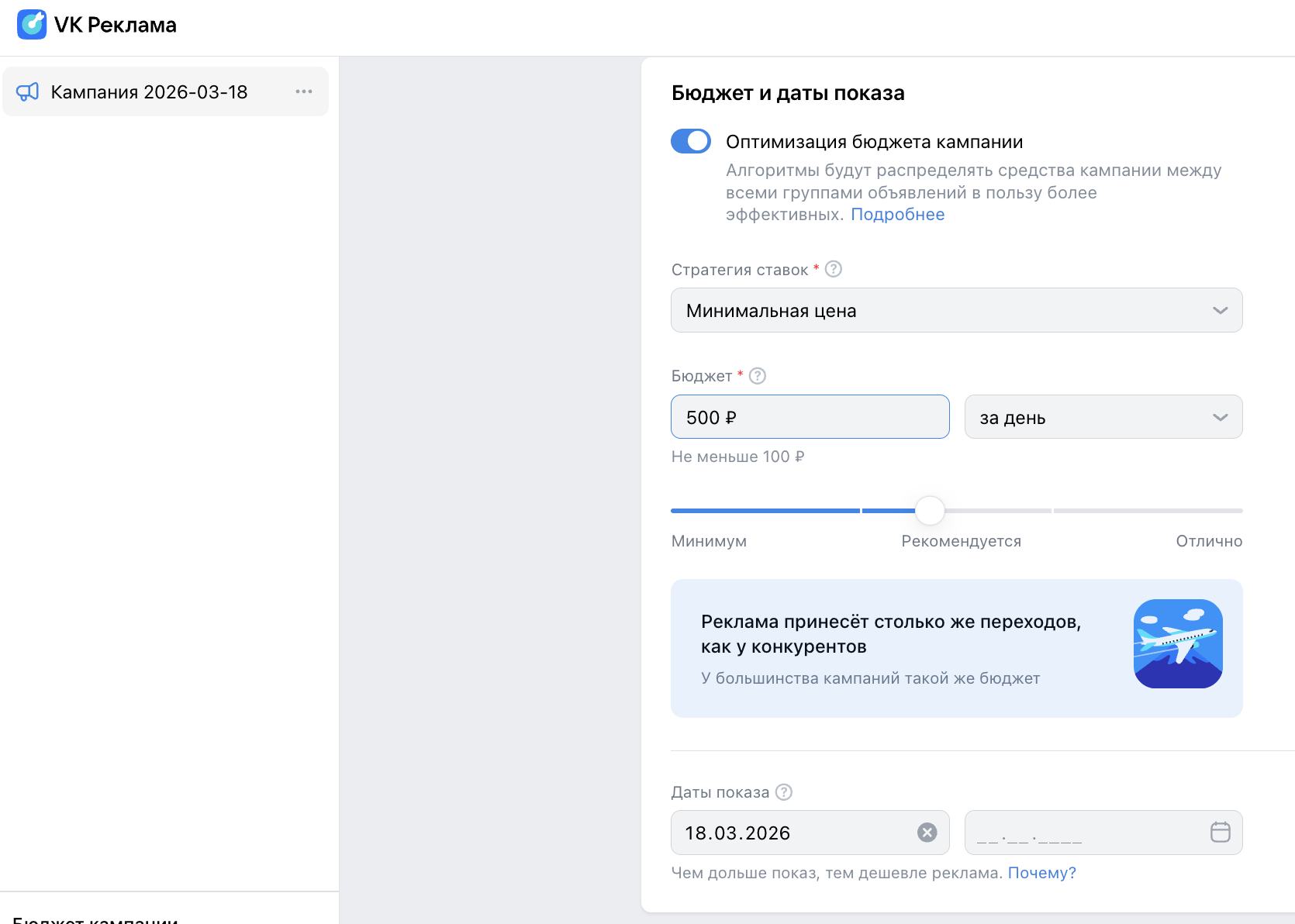Click the airplane illustration in the banner
This screenshot has width=1295, height=924.
[1177, 643]
